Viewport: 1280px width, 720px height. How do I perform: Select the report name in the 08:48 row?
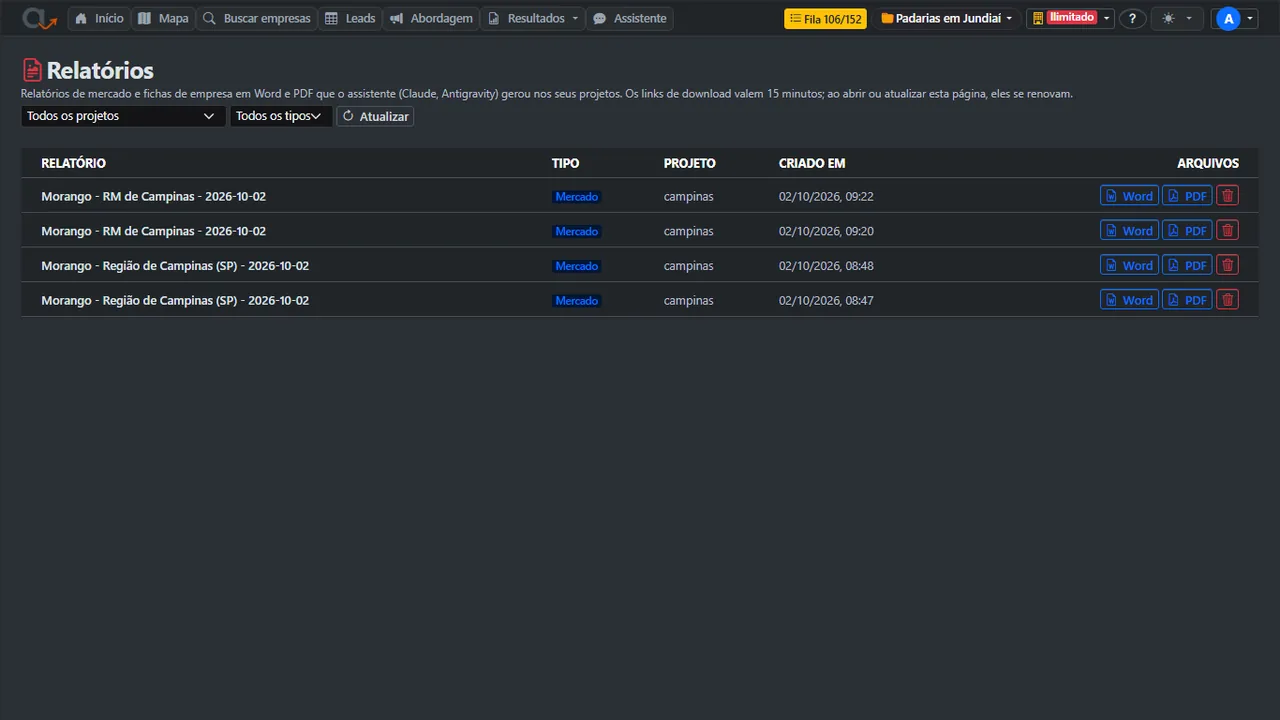pyautogui.click(x=175, y=266)
